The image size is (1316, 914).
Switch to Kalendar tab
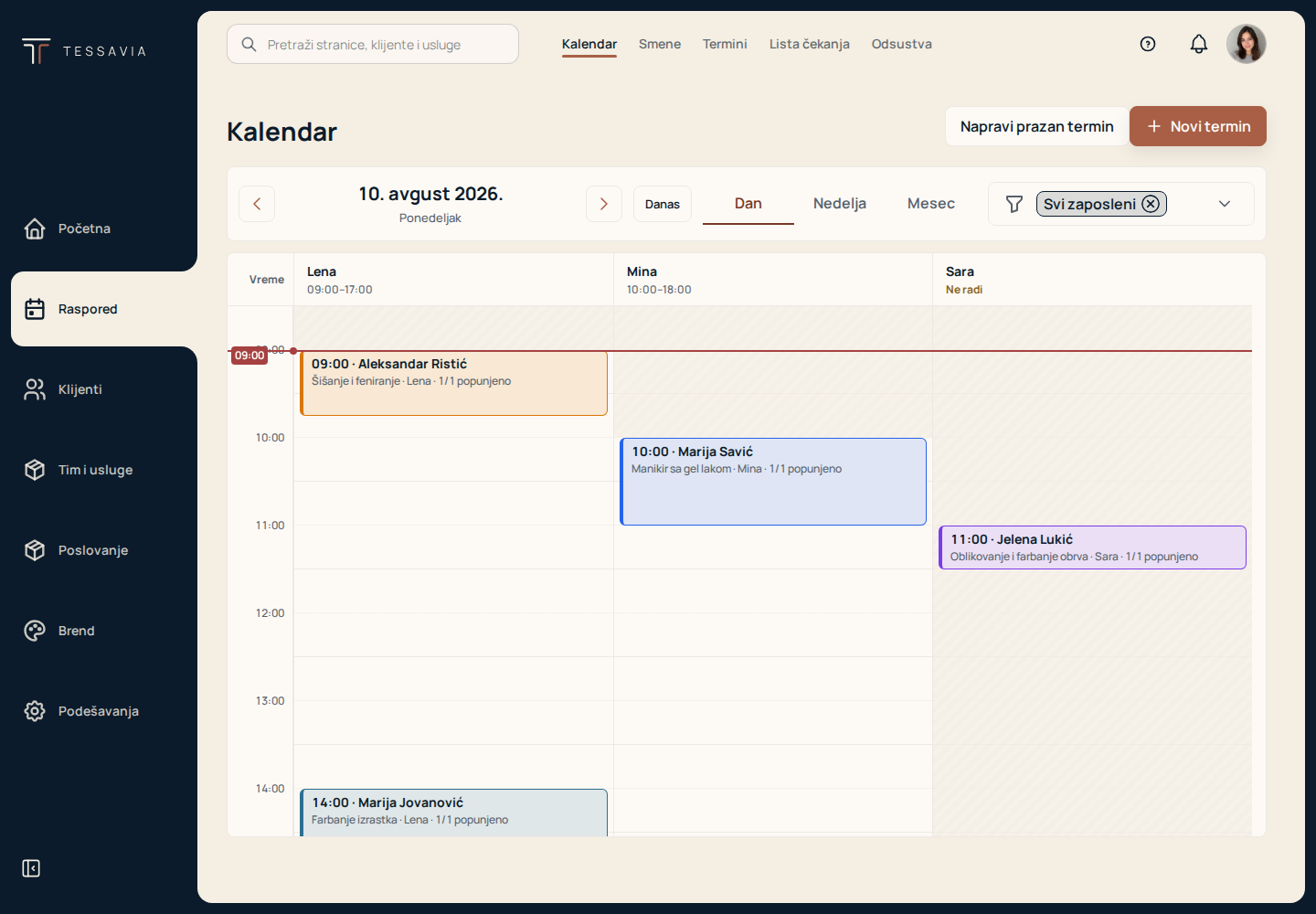589,44
